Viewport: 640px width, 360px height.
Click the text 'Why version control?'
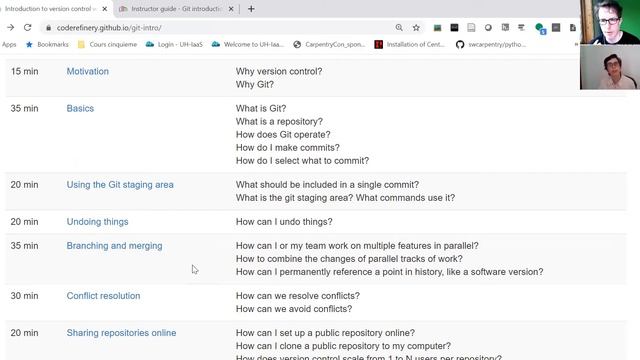[279, 71]
